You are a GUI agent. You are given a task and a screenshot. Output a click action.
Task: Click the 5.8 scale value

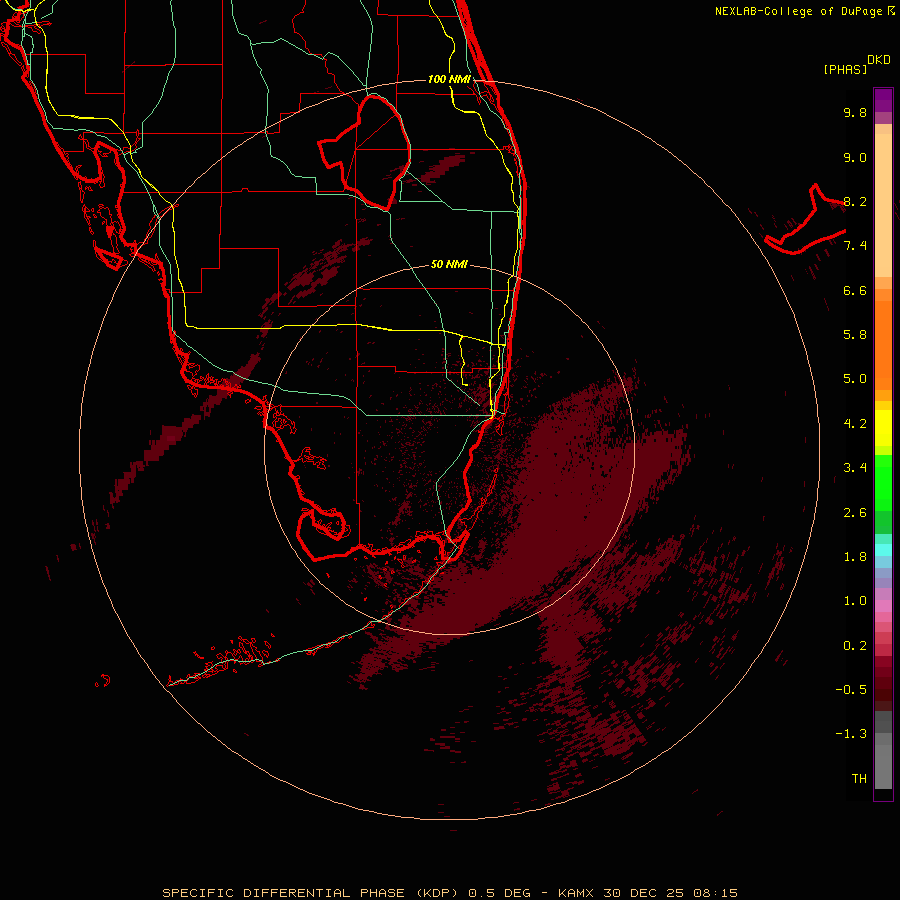pos(855,335)
